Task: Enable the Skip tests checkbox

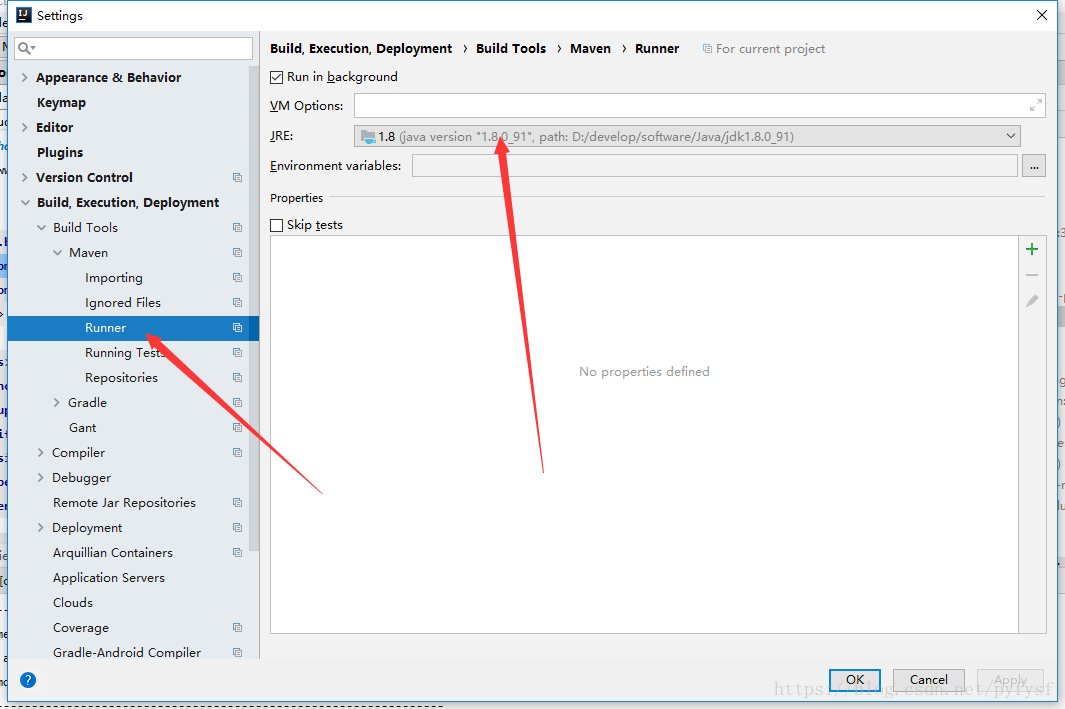Action: coord(276,225)
